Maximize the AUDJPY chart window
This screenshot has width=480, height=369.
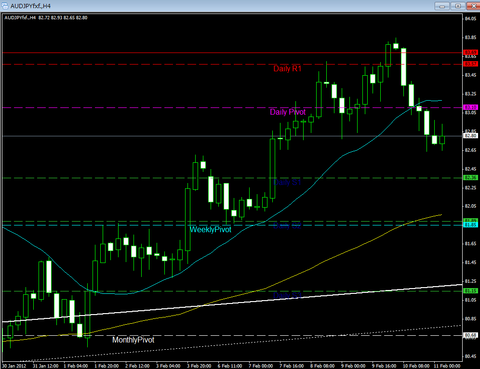(458, 6)
